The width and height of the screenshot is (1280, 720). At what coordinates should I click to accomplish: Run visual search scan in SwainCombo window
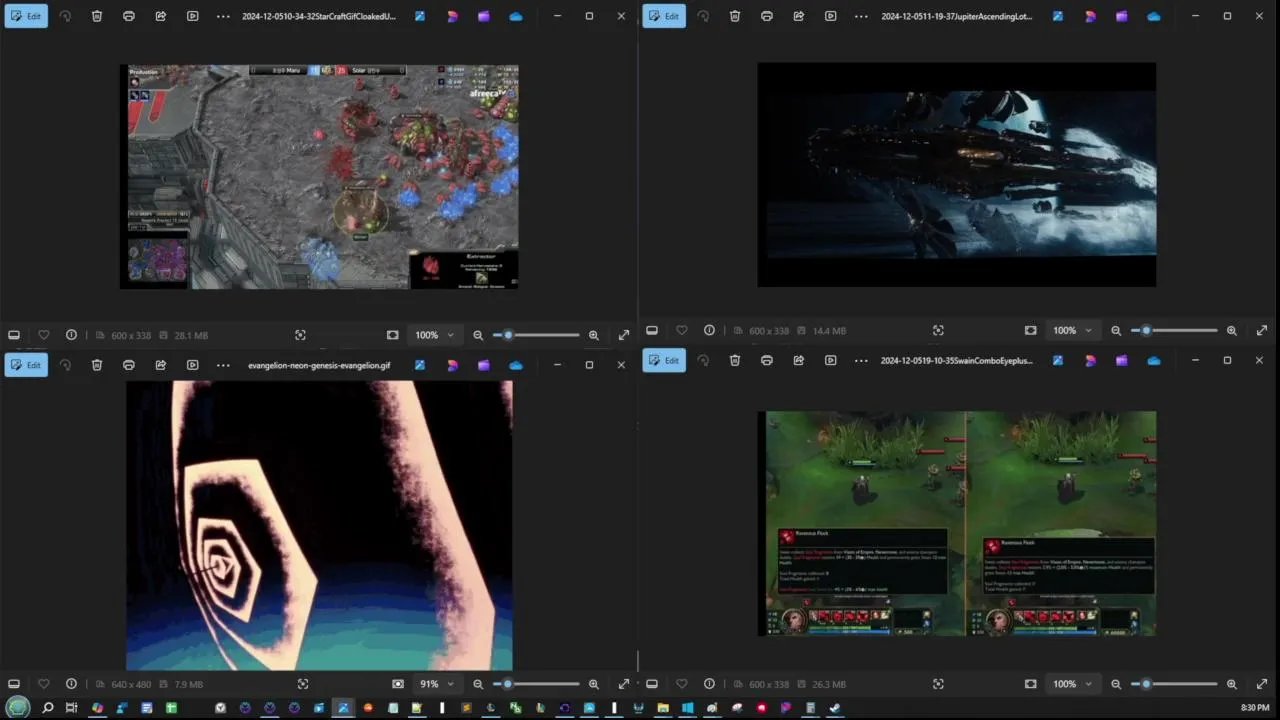pyautogui.click(x=938, y=684)
